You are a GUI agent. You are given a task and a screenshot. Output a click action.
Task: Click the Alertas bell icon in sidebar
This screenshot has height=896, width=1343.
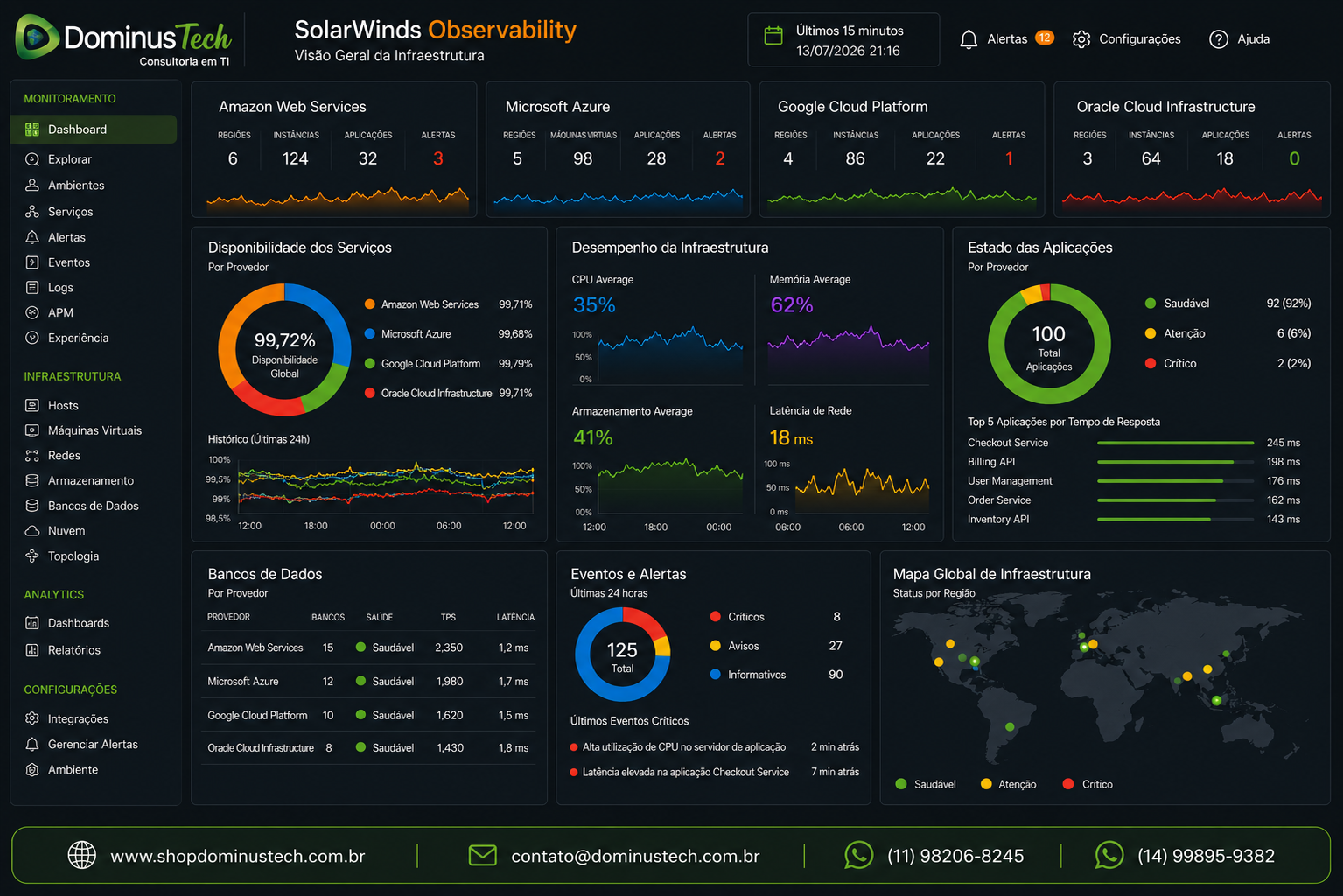point(32,237)
